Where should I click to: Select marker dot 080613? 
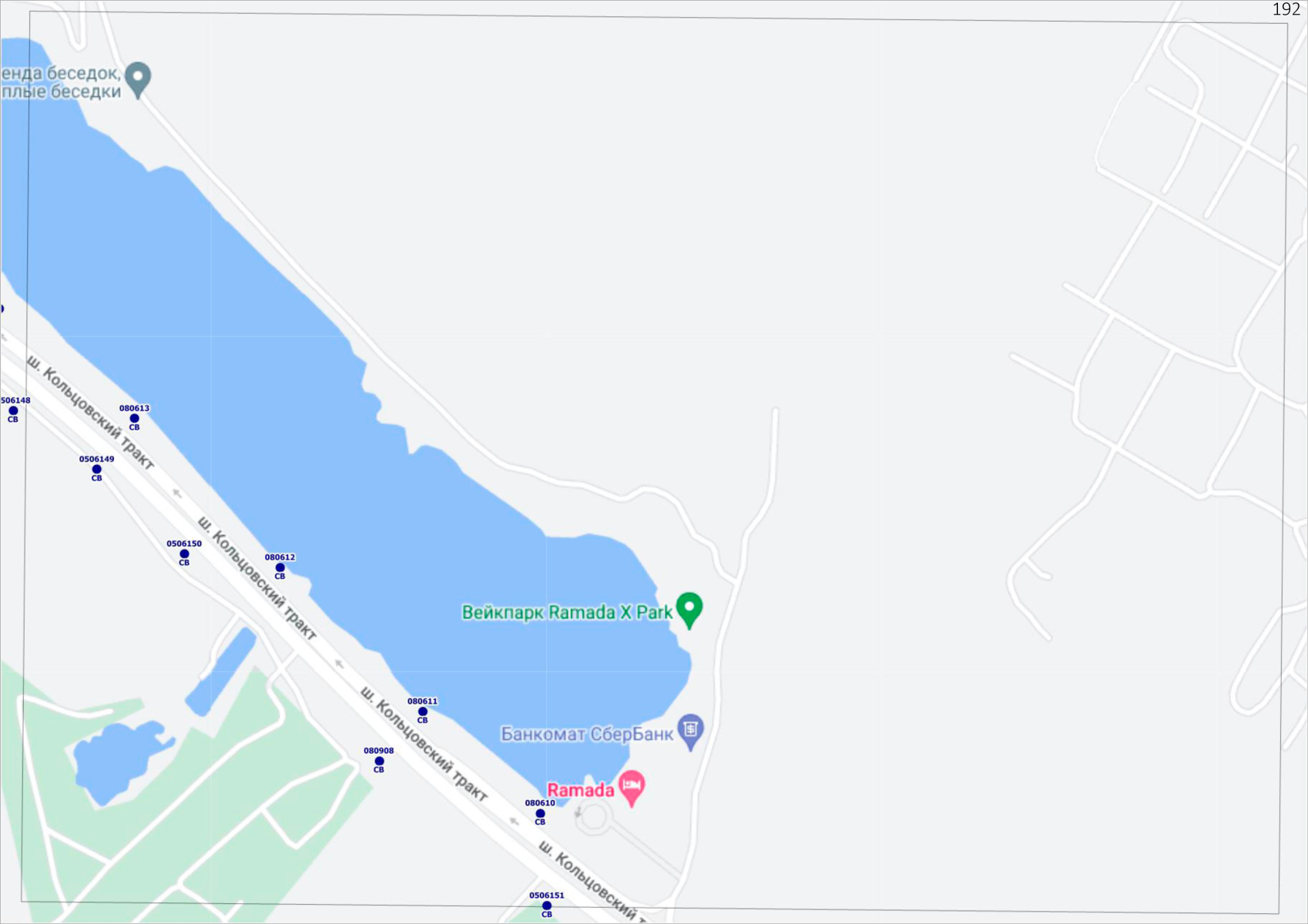134,419
